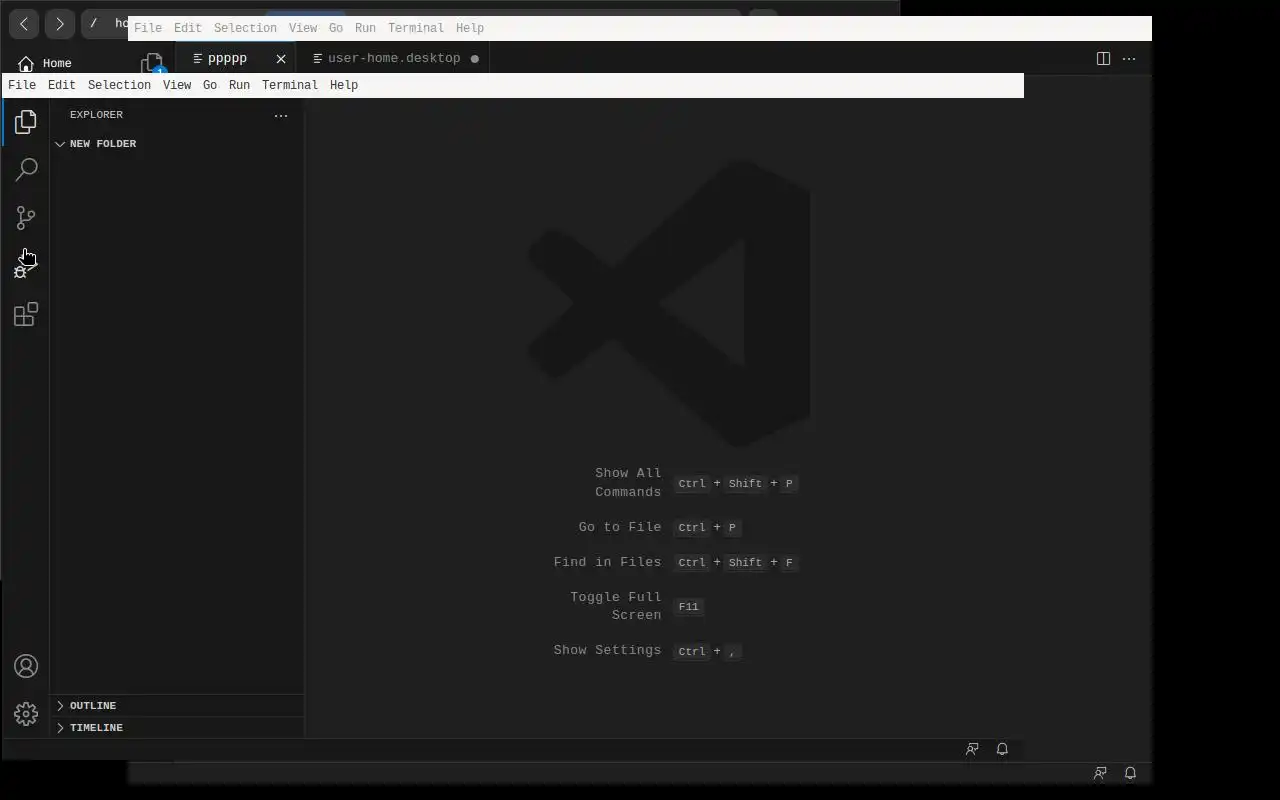1280x800 pixels.
Task: Go back in the file manager
Action: click(24, 23)
